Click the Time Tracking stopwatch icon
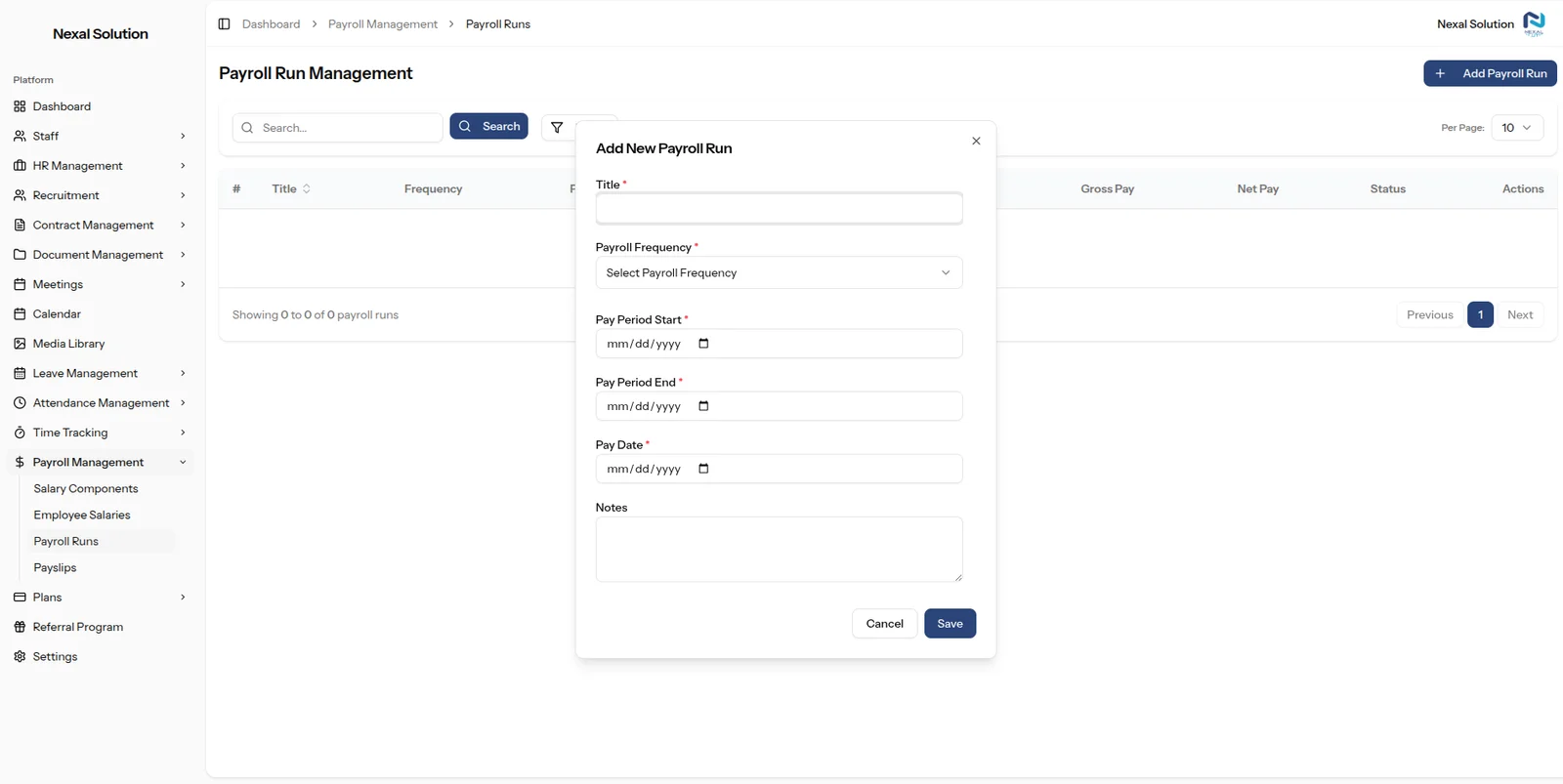The width and height of the screenshot is (1563, 784). (20, 433)
